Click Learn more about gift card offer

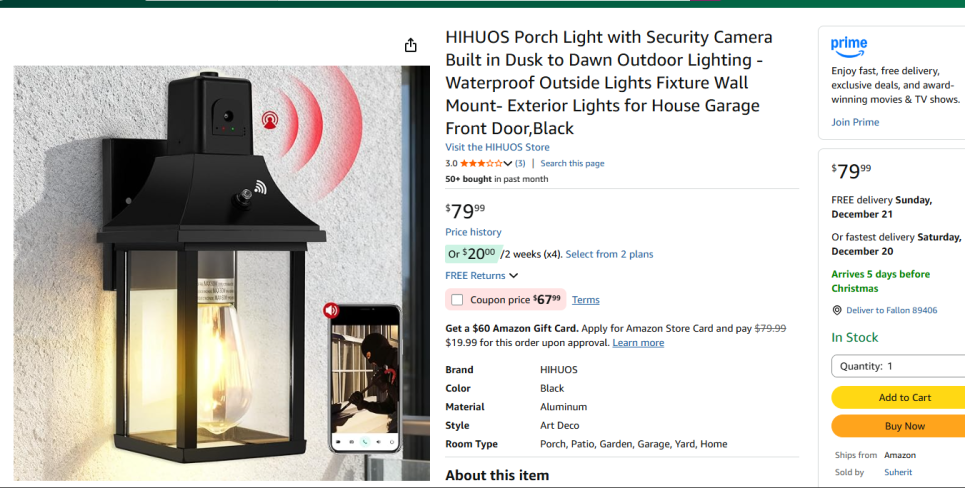tap(638, 343)
